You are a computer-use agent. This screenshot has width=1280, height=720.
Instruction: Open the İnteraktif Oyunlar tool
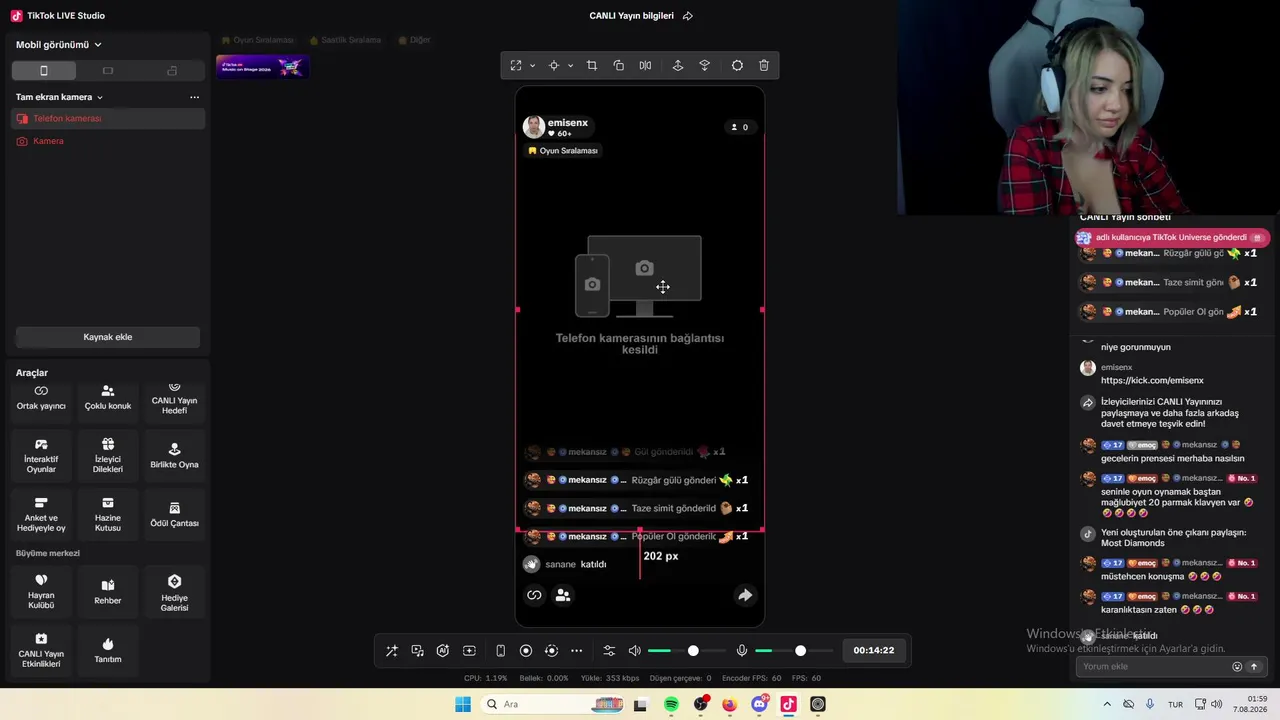click(x=41, y=456)
